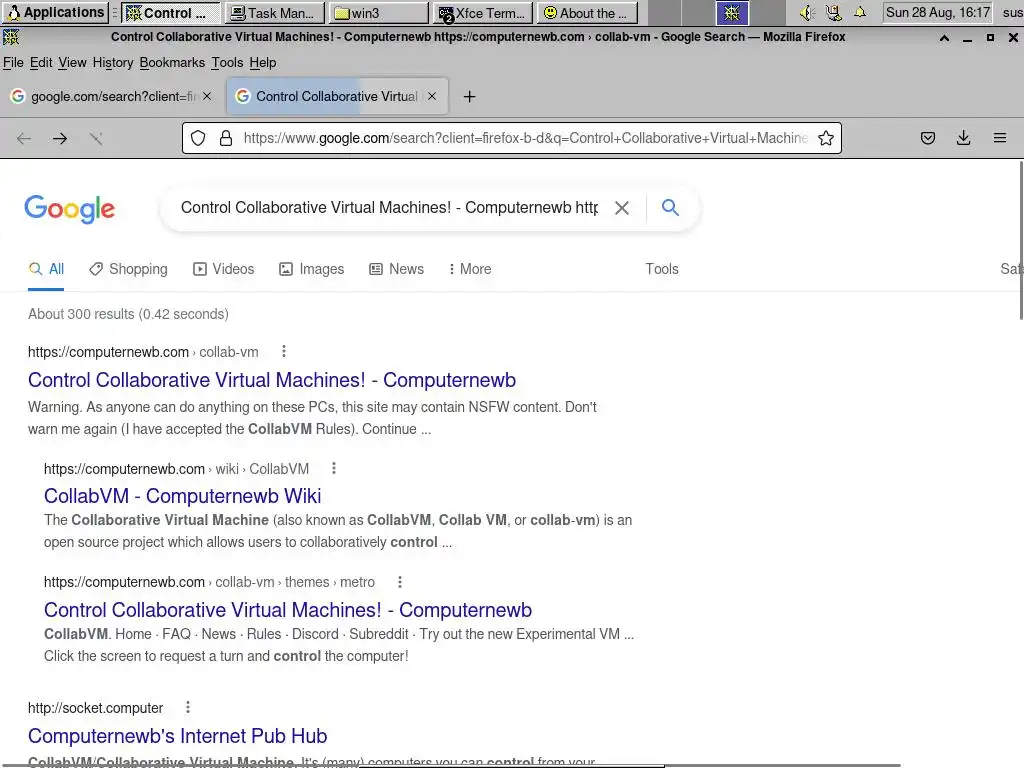Click the clock showing Sun 28 Aug

click(938, 12)
